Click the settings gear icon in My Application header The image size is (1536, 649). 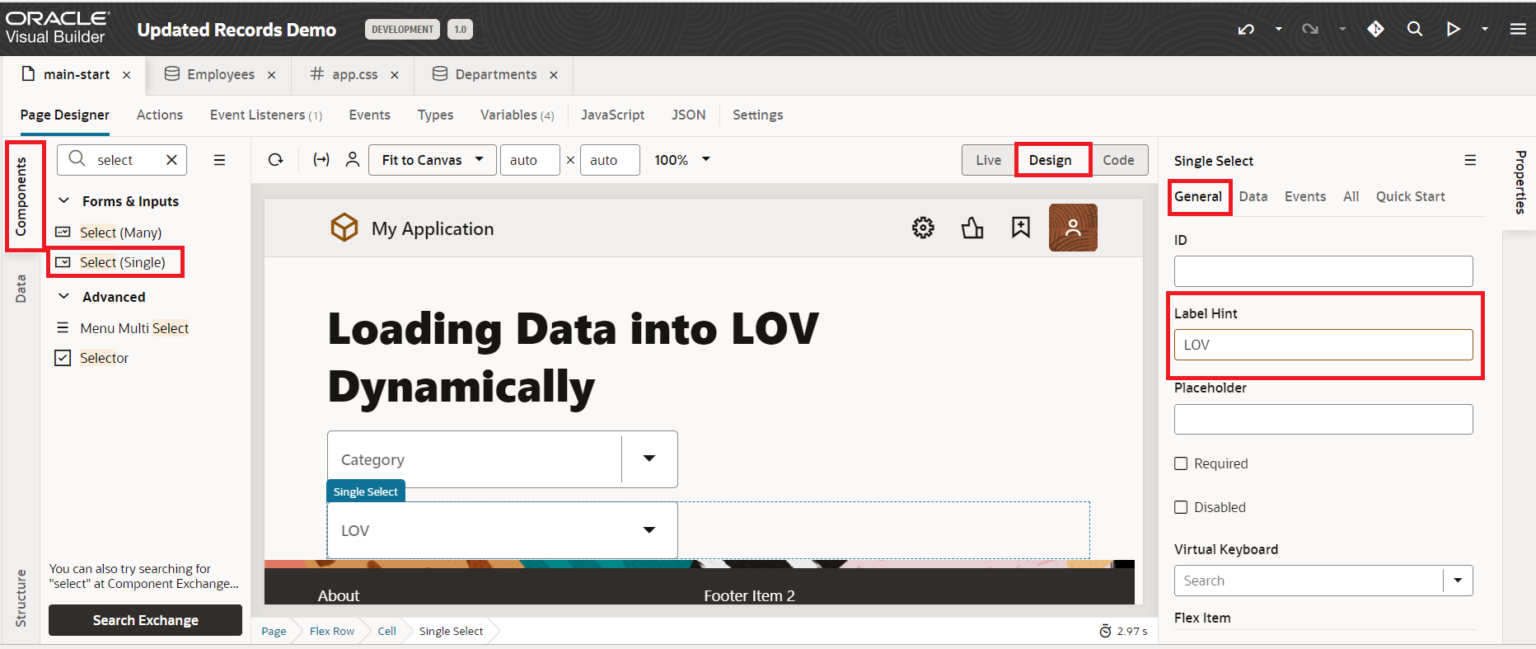click(922, 227)
